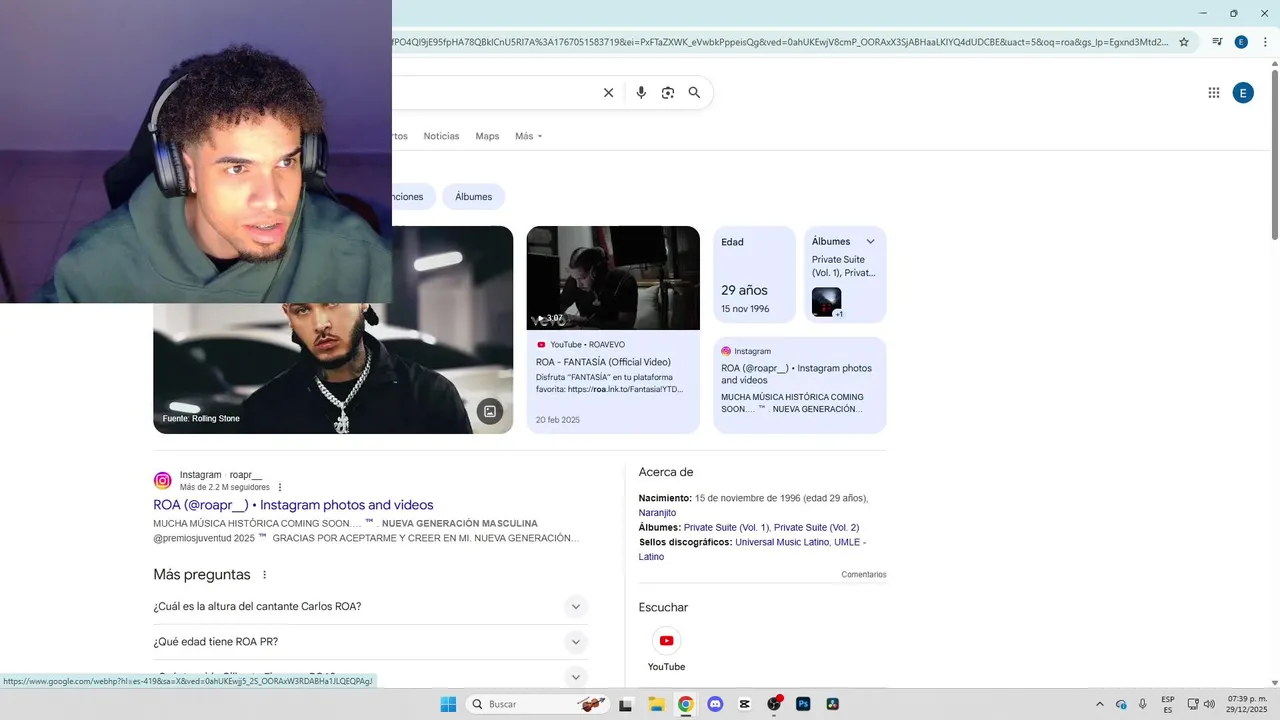Click the '15 nov 1996' birth date text
The image size is (1280, 720).
pos(745,309)
